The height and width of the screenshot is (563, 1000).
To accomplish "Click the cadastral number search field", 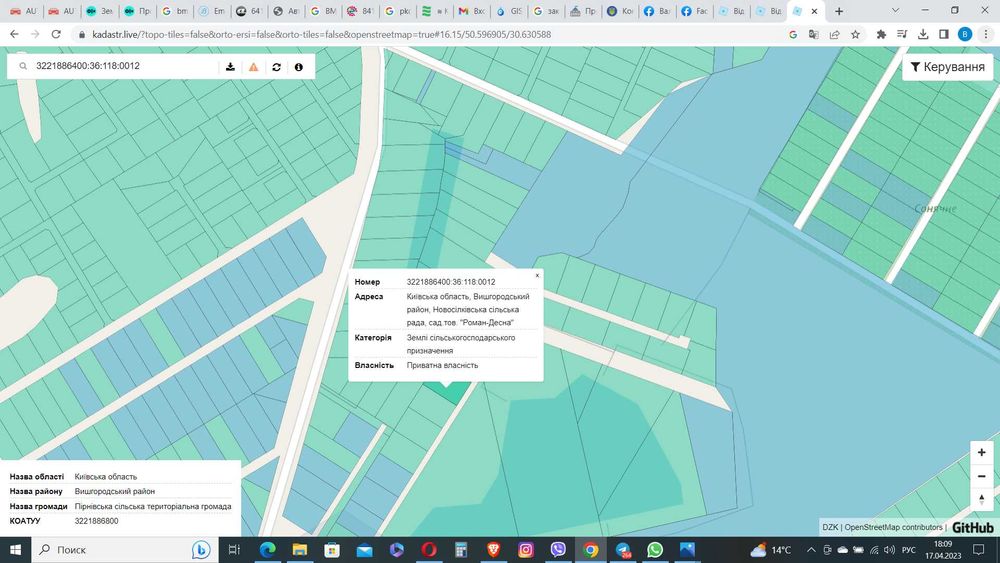I will click(120, 67).
